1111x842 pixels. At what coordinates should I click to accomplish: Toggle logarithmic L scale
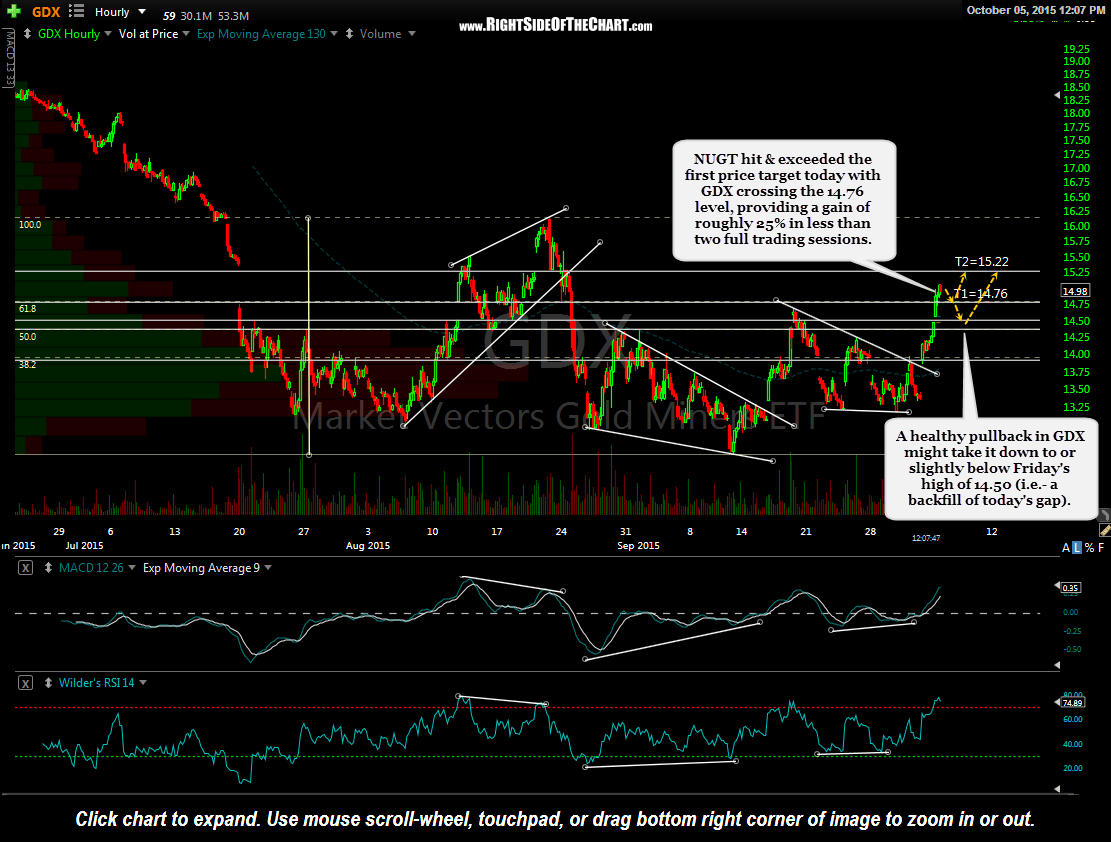point(1077,547)
